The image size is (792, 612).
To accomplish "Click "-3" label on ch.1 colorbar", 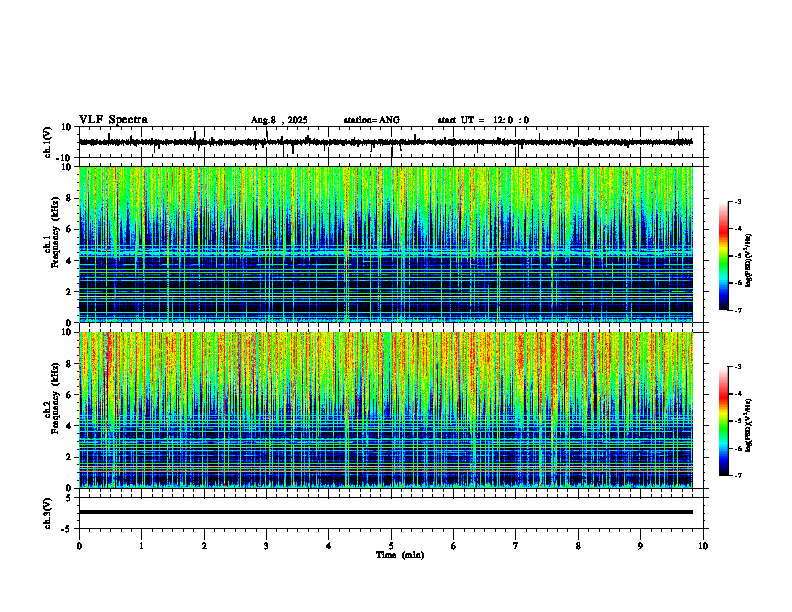I will click(738, 201).
